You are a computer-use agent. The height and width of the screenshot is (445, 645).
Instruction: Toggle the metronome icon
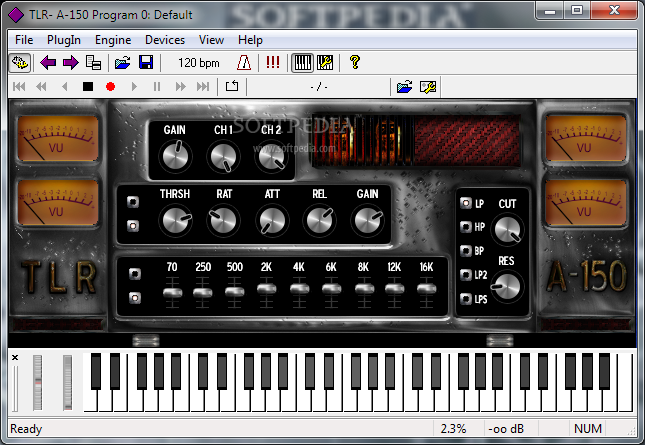[x=244, y=63]
